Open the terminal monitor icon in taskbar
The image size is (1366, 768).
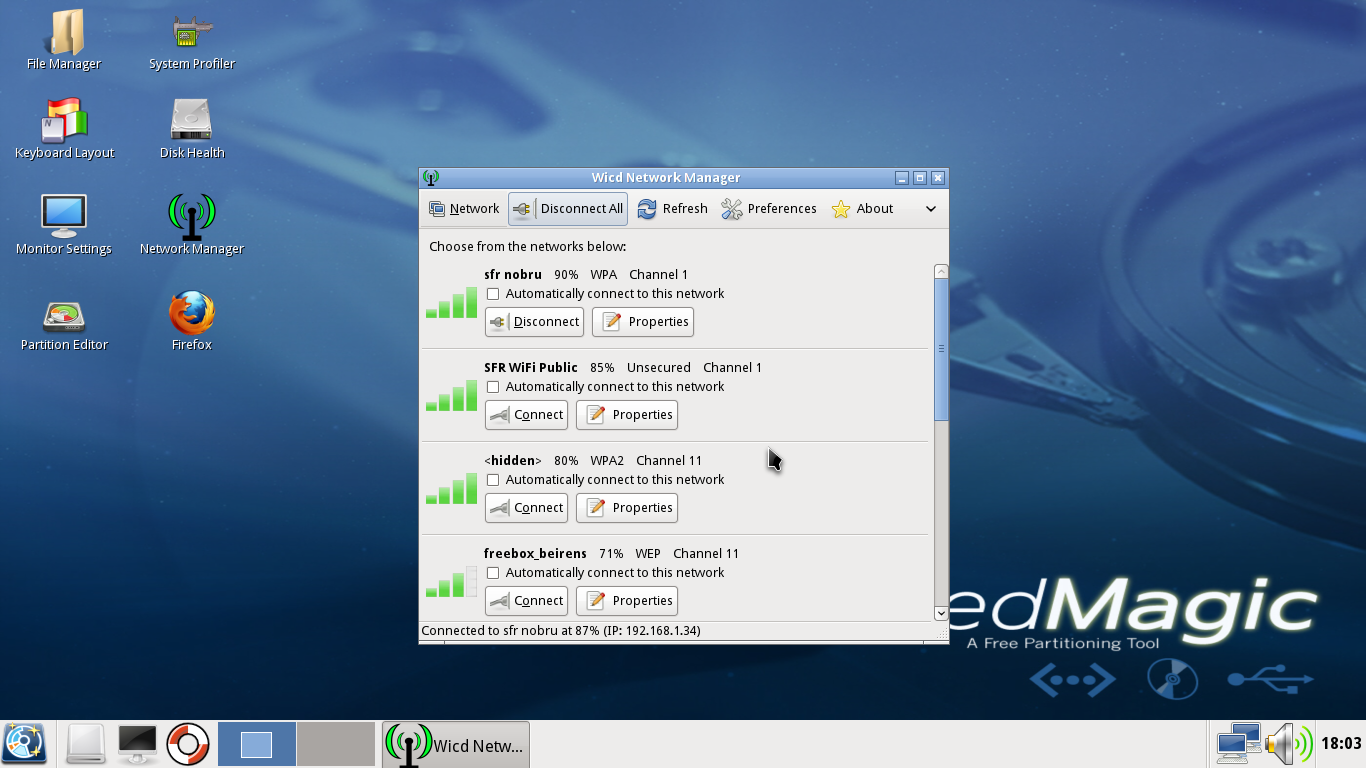point(137,744)
